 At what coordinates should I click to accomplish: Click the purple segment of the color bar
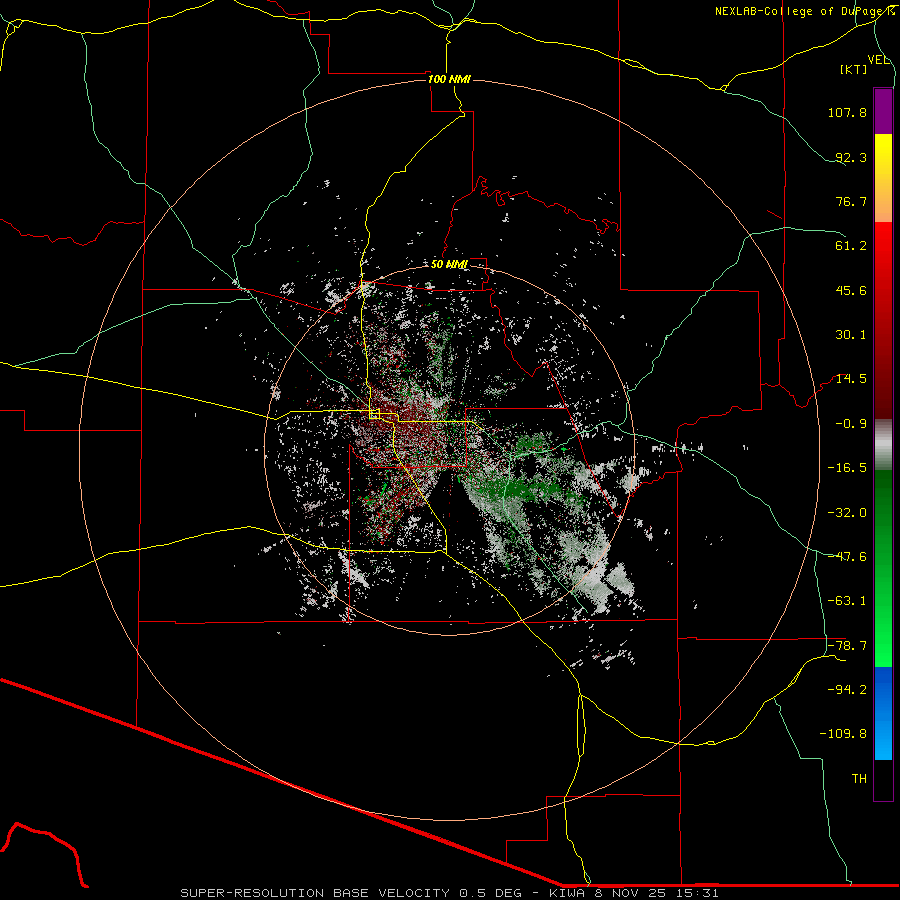[883, 112]
